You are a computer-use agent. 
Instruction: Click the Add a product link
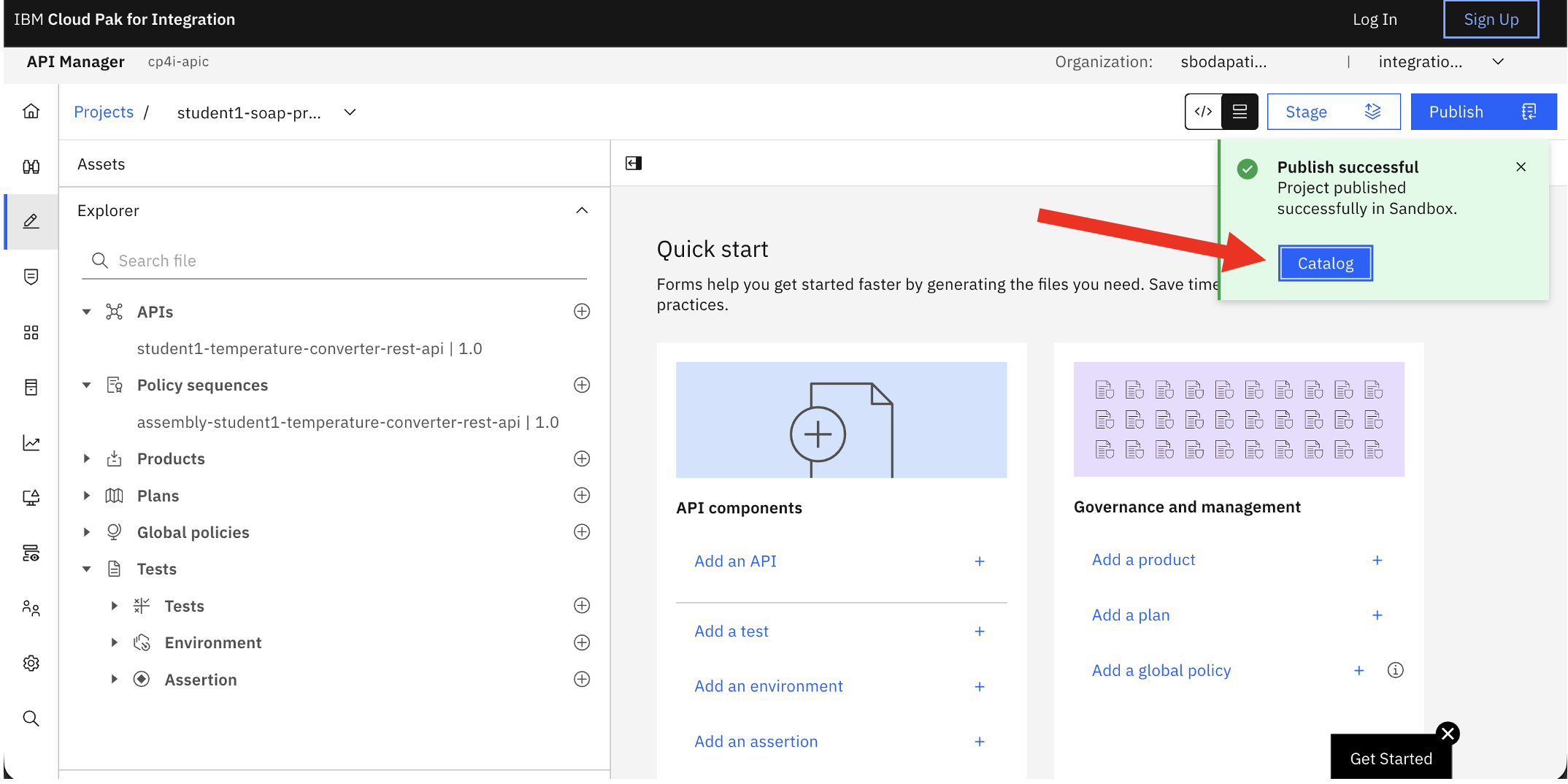pos(1143,560)
